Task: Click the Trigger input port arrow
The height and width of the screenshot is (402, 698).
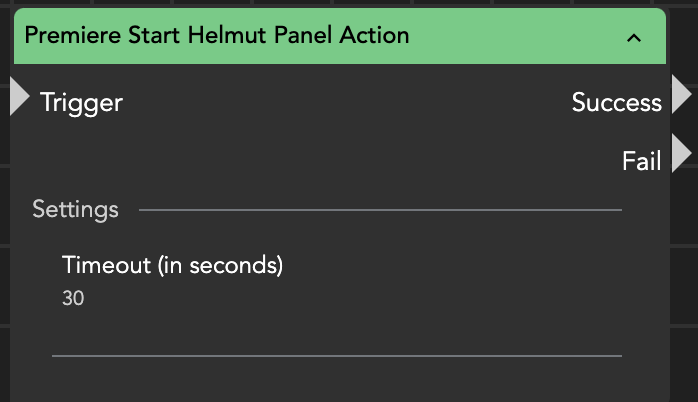Action: 19,98
